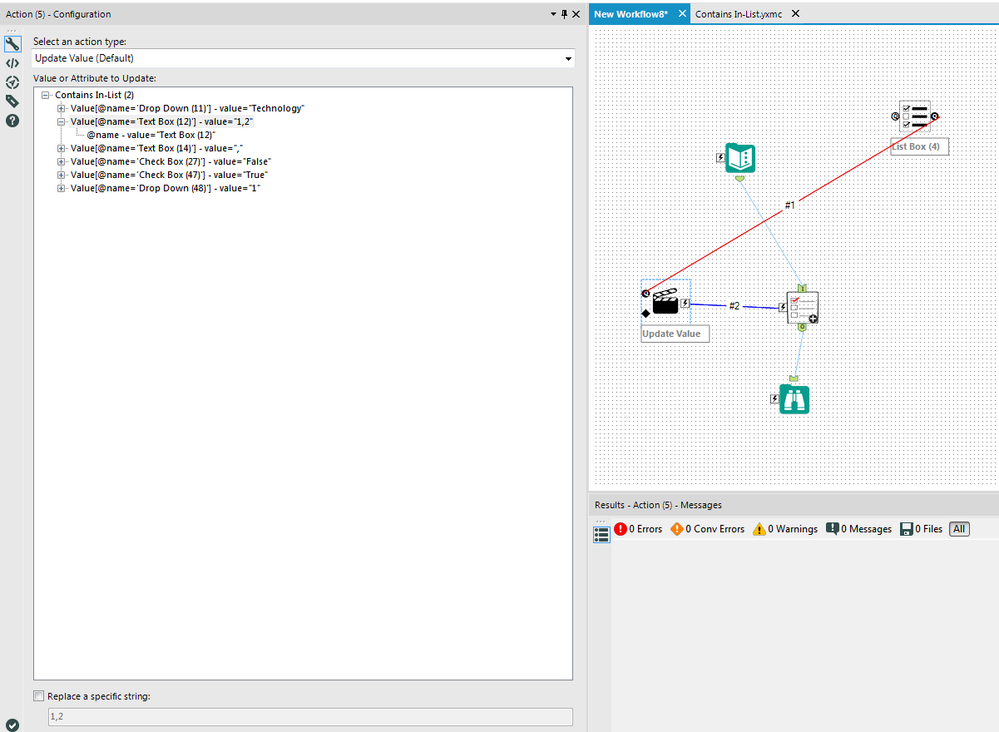Select Check Box (47) value True row
The image size is (999, 732).
click(x=169, y=175)
